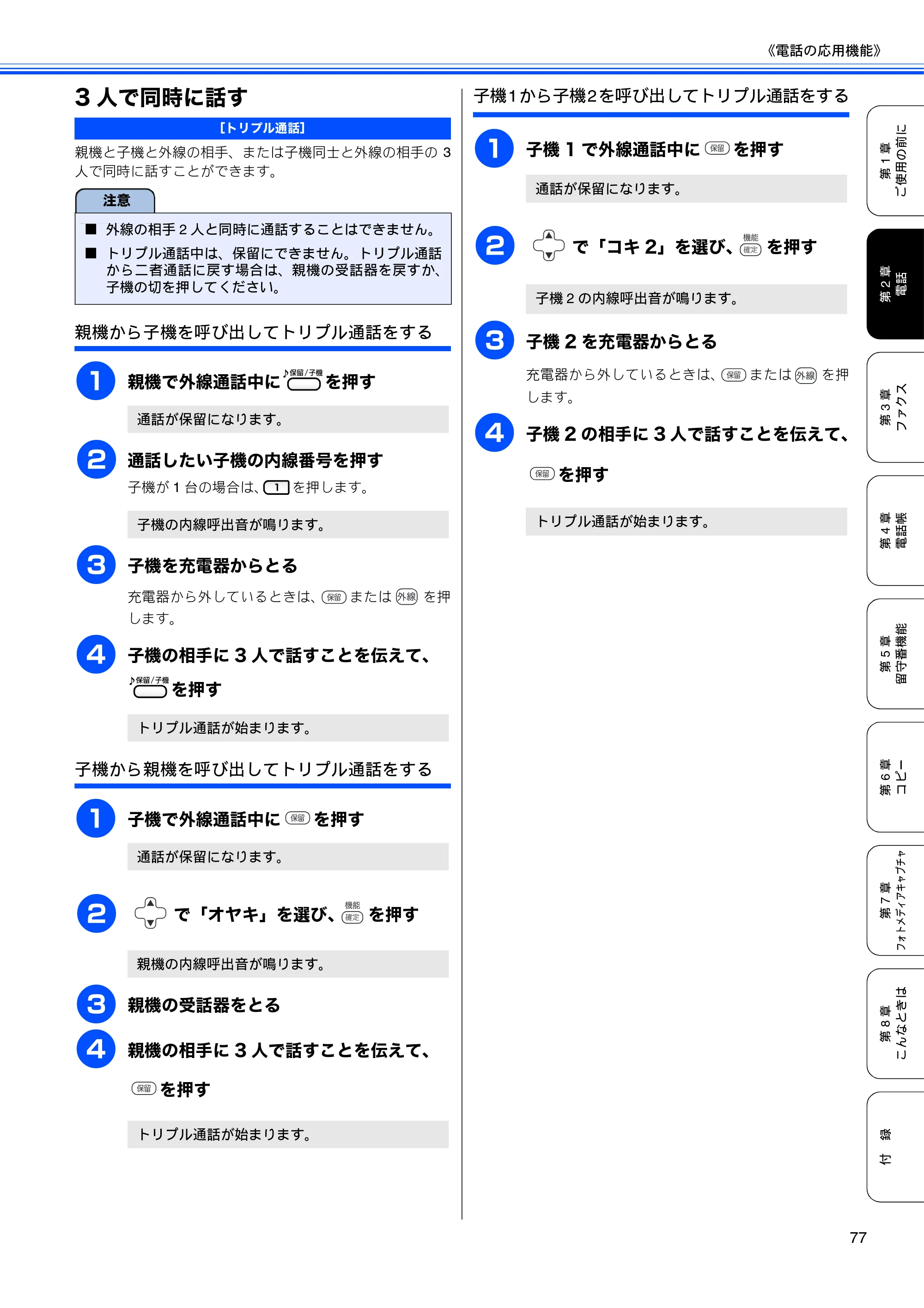Open the 第1章 ご使用の前に chapter tab
Screen dimensions: 924x1308
[895, 161]
